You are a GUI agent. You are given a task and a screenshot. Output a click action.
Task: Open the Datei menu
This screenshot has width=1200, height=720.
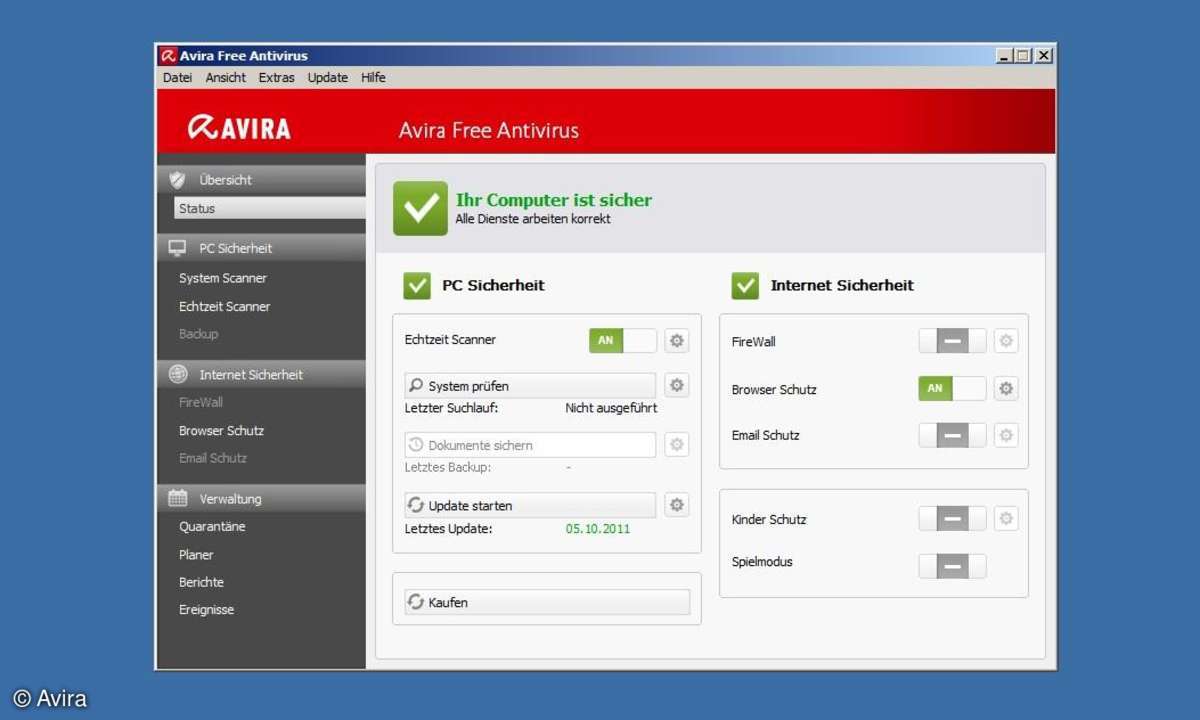pos(177,78)
